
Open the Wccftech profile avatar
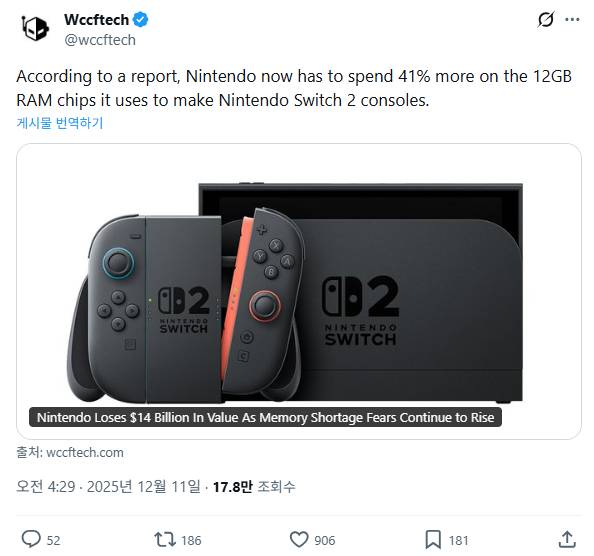(35, 28)
